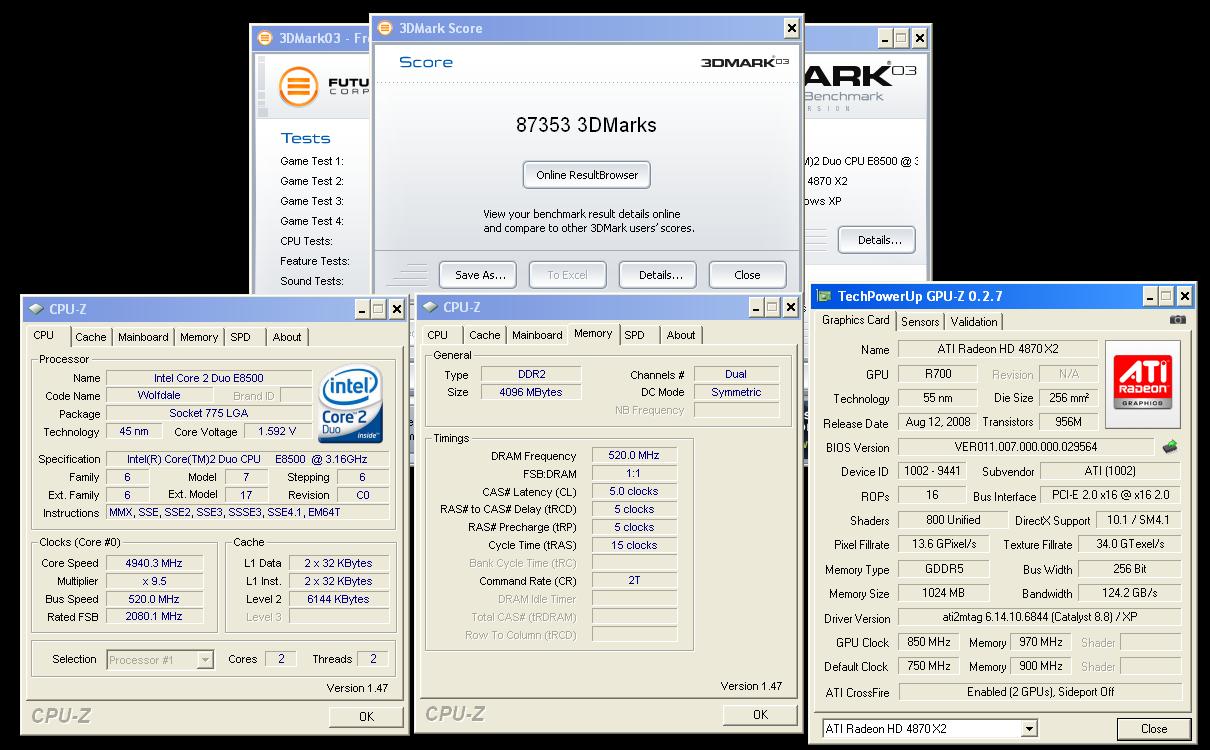Click the Command Rate 2T value
The width and height of the screenshot is (1210, 750).
(634, 580)
